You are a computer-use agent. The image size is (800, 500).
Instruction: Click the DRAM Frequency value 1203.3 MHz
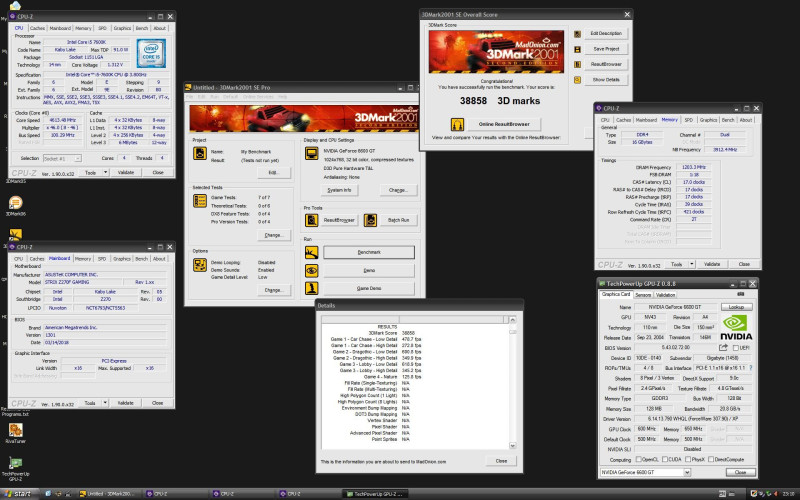click(x=693, y=167)
